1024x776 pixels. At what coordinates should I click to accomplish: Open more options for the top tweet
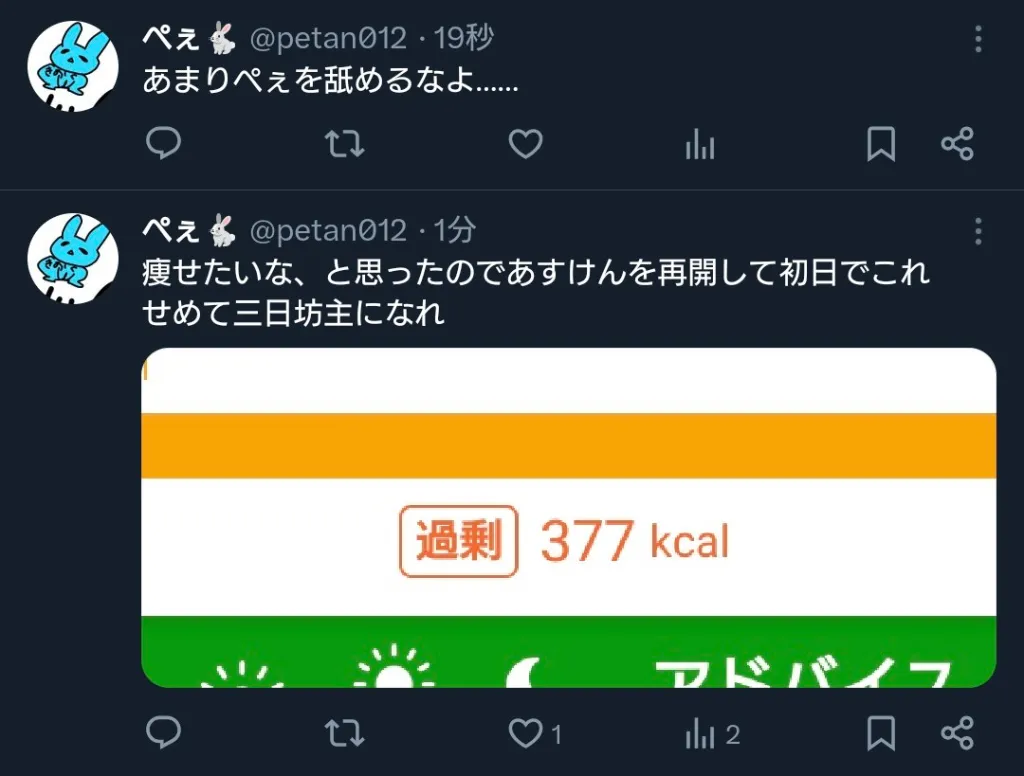(x=978, y=39)
